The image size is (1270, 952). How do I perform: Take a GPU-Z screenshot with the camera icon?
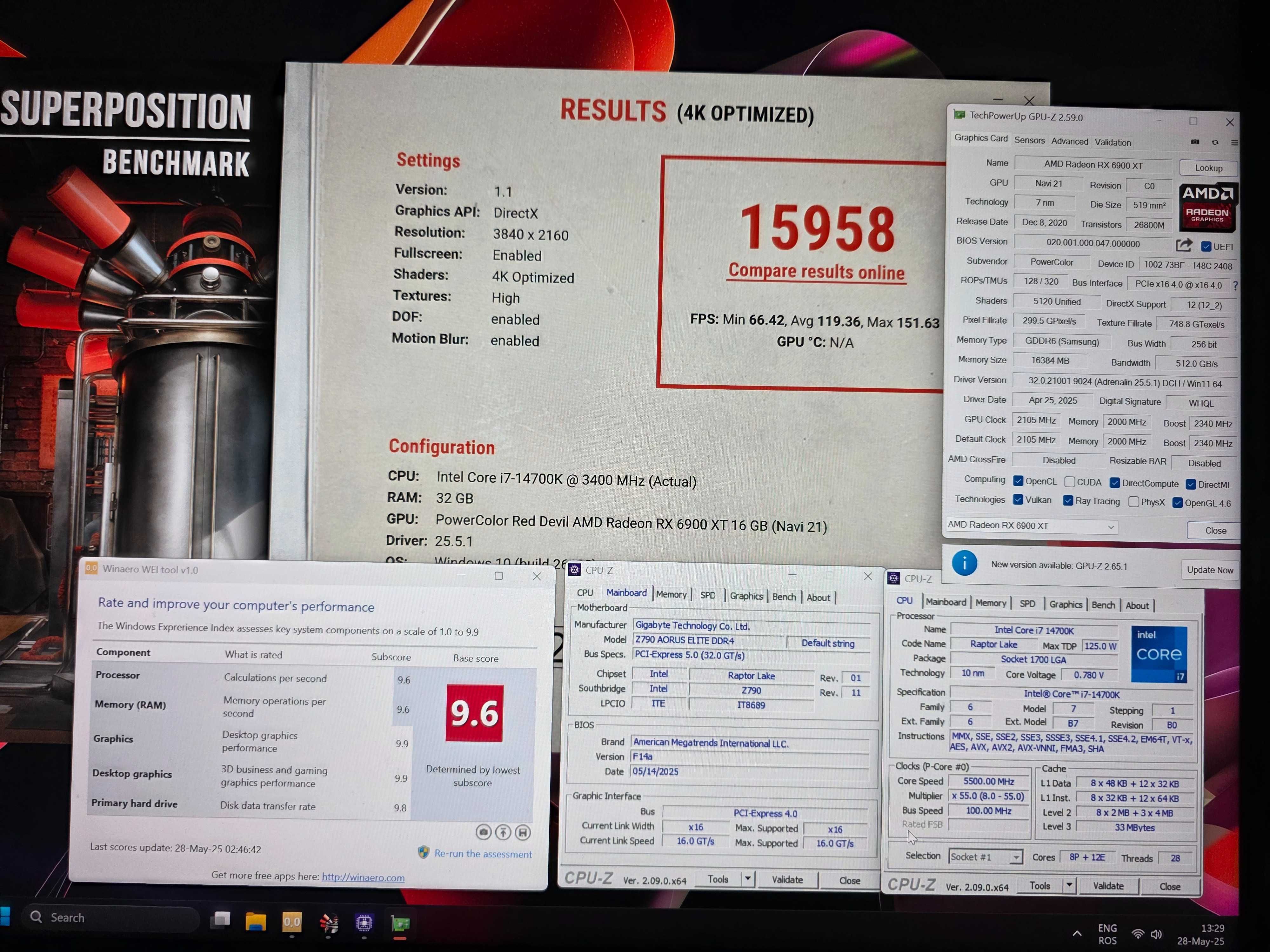(x=1195, y=142)
